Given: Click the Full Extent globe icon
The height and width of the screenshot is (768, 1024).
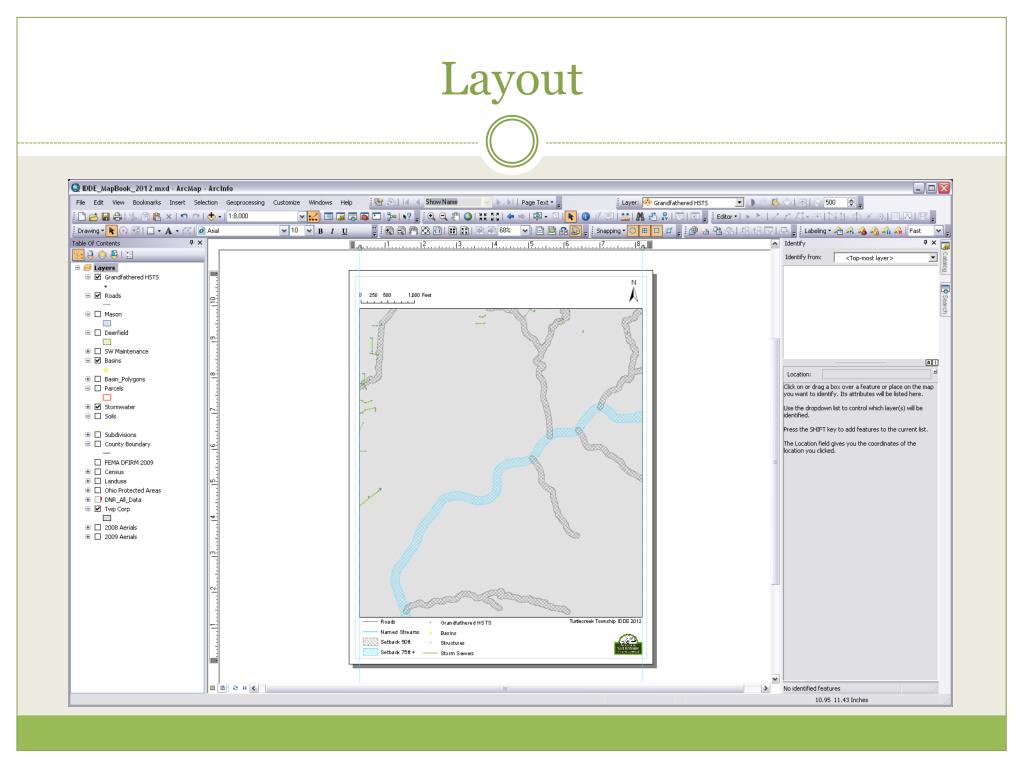Looking at the screenshot, I should point(468,217).
